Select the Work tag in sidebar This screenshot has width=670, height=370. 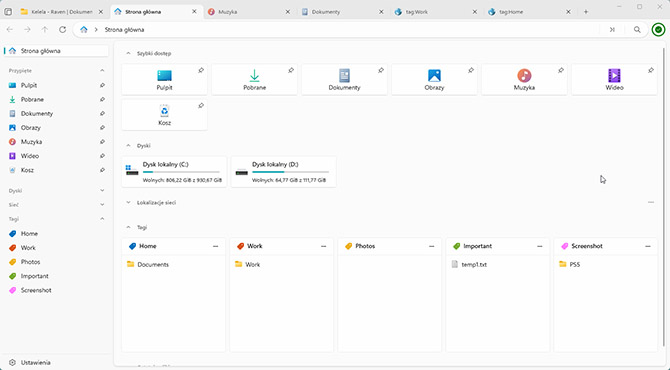click(x=57, y=248)
